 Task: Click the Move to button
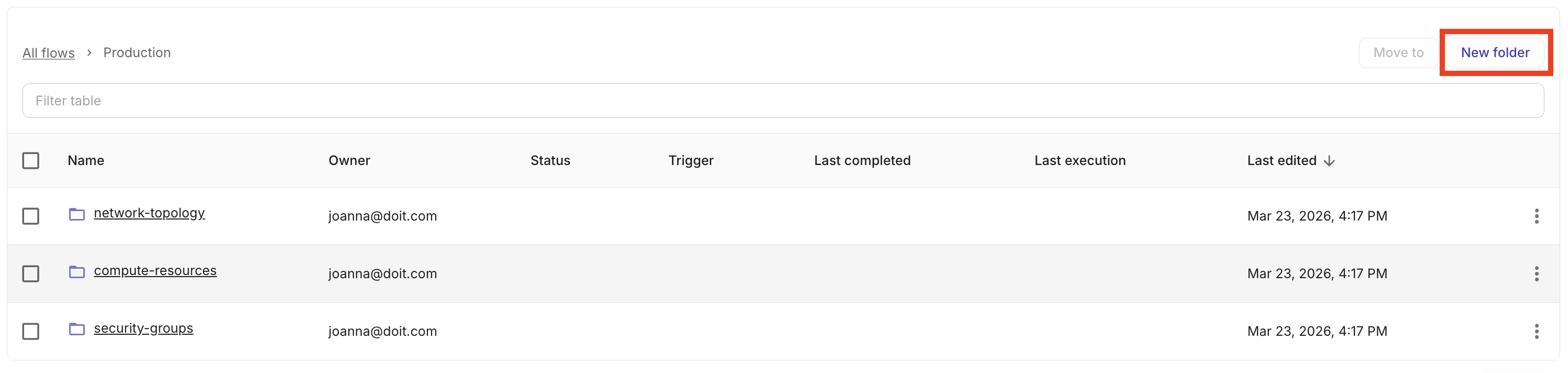click(x=1398, y=53)
